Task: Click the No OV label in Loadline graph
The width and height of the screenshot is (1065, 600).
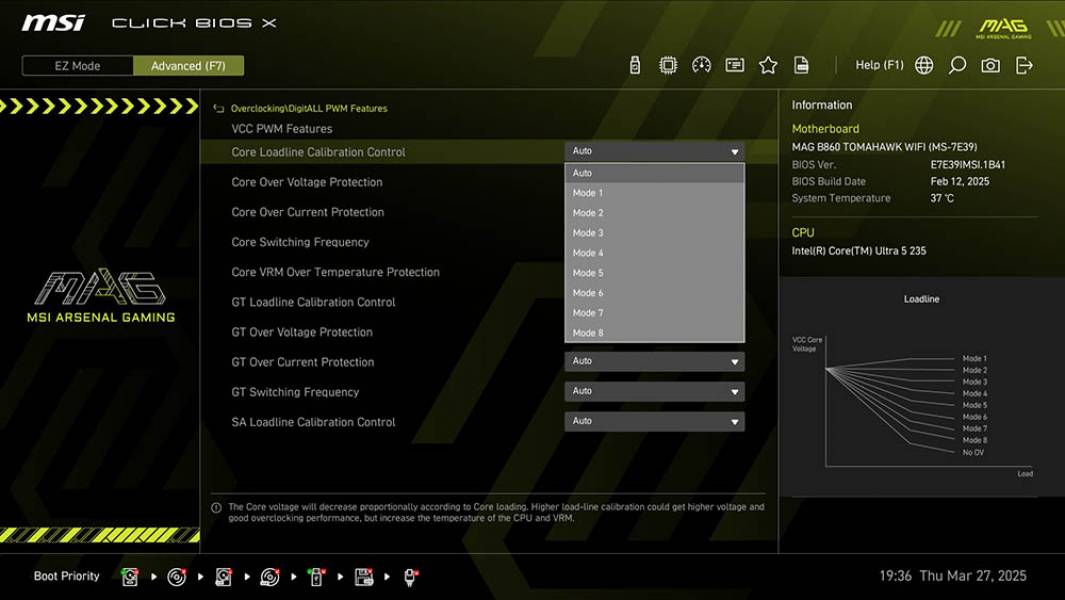Action: pyautogui.click(x=973, y=453)
